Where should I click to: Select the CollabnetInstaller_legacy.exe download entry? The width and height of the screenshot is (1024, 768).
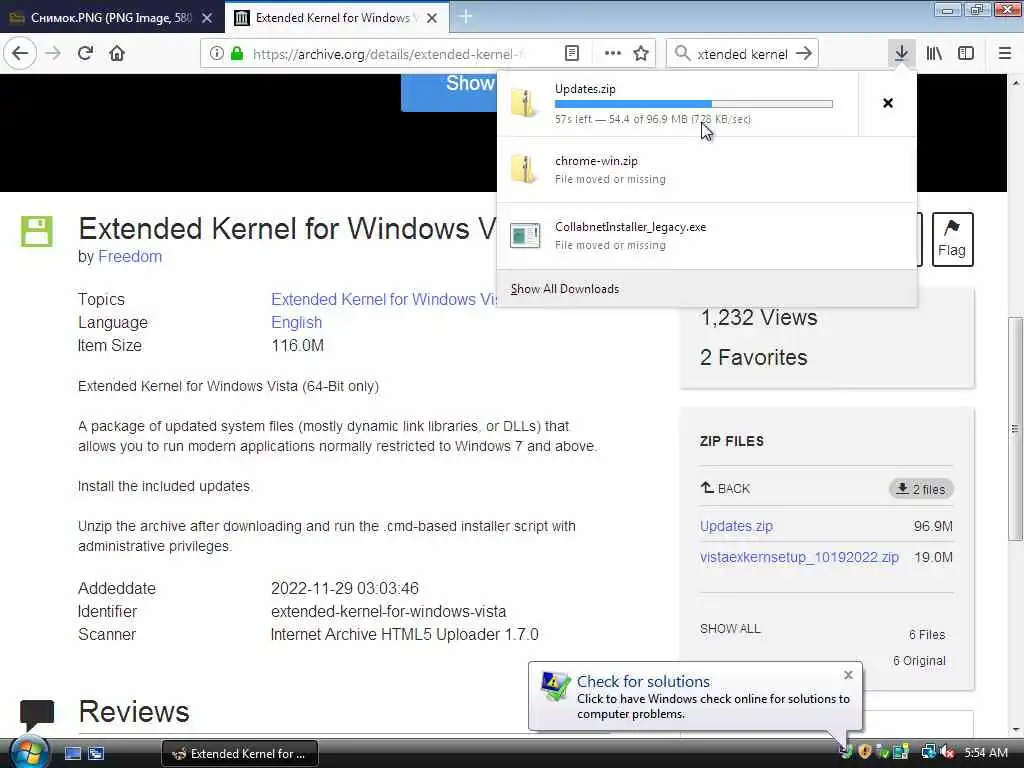707,236
